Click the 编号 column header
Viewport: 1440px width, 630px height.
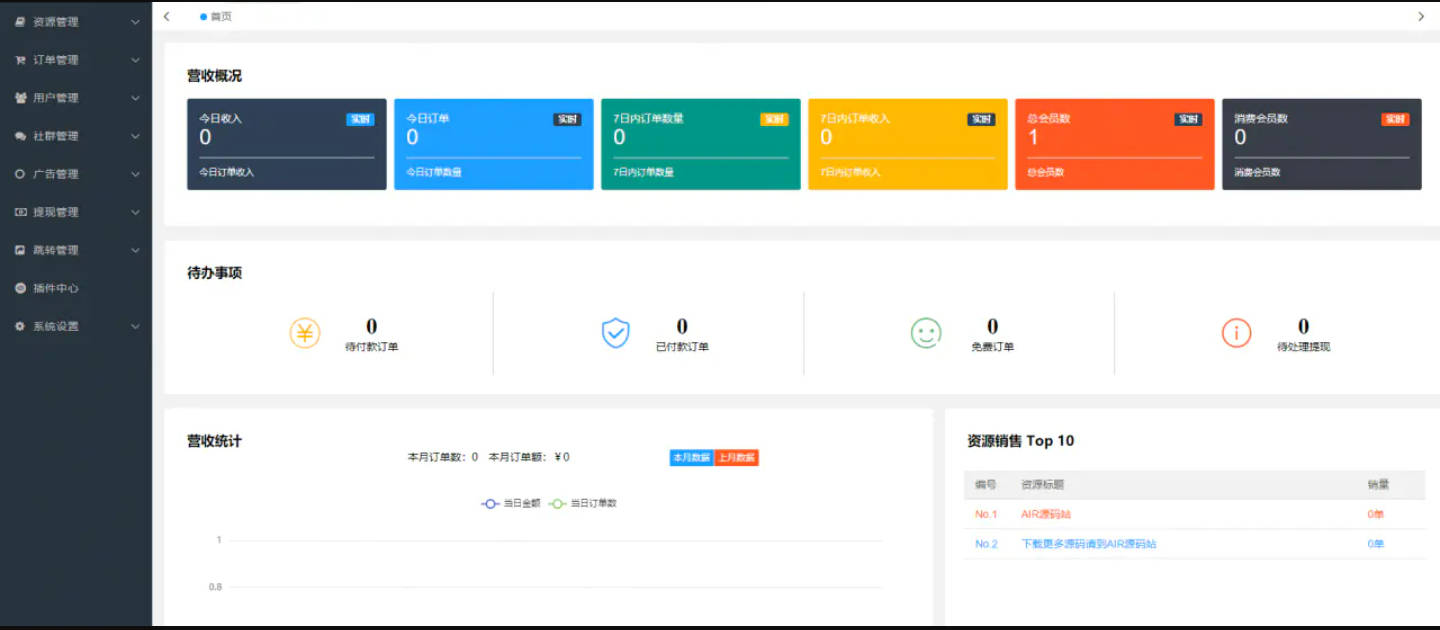[x=986, y=485]
